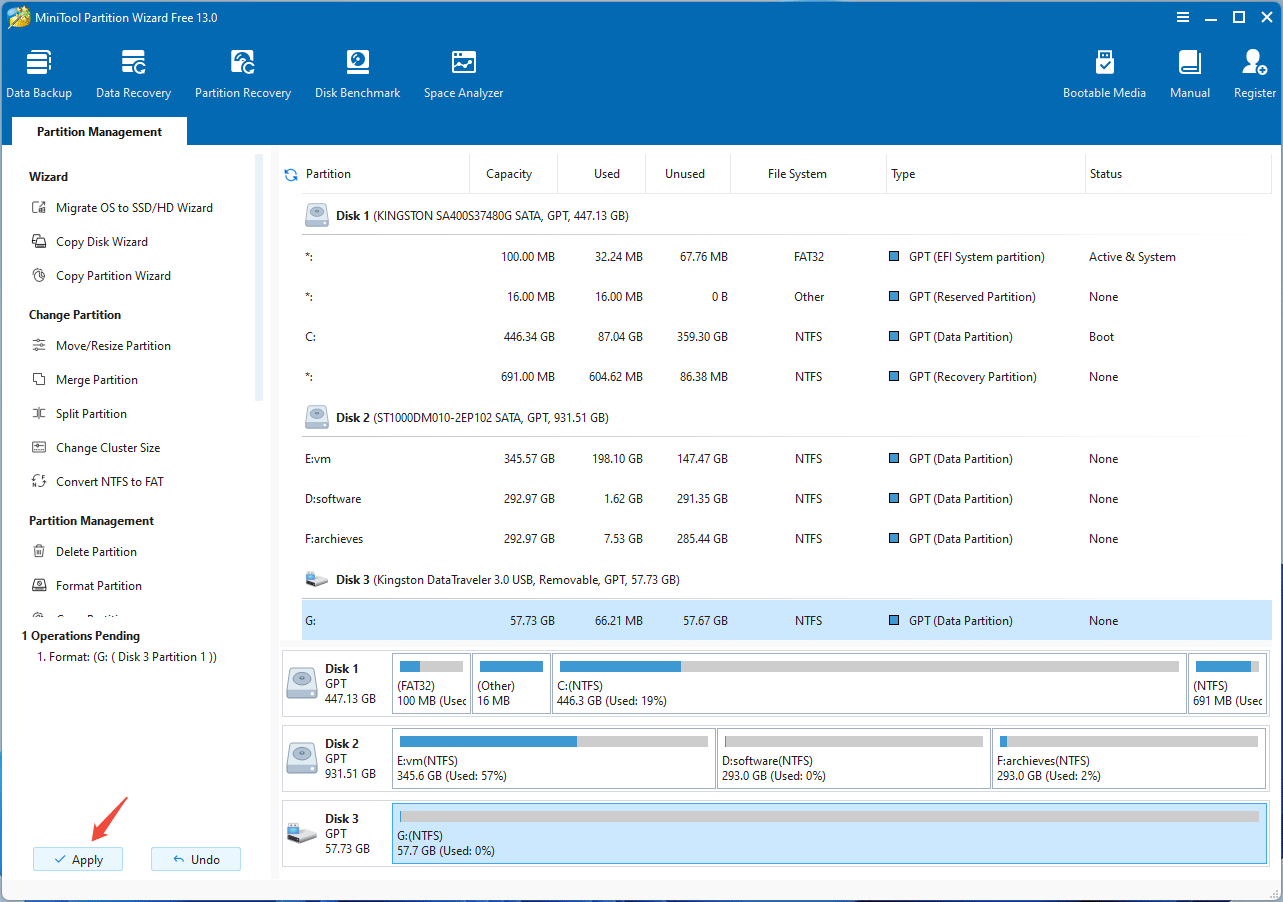Select the Partition Management tab
Viewport: 1283px width, 902px height.
(98, 131)
